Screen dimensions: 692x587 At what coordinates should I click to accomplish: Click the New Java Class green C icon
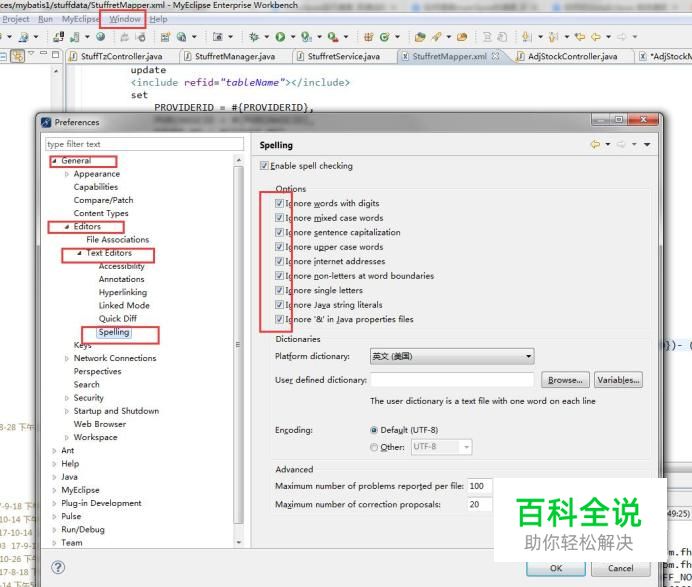384,37
